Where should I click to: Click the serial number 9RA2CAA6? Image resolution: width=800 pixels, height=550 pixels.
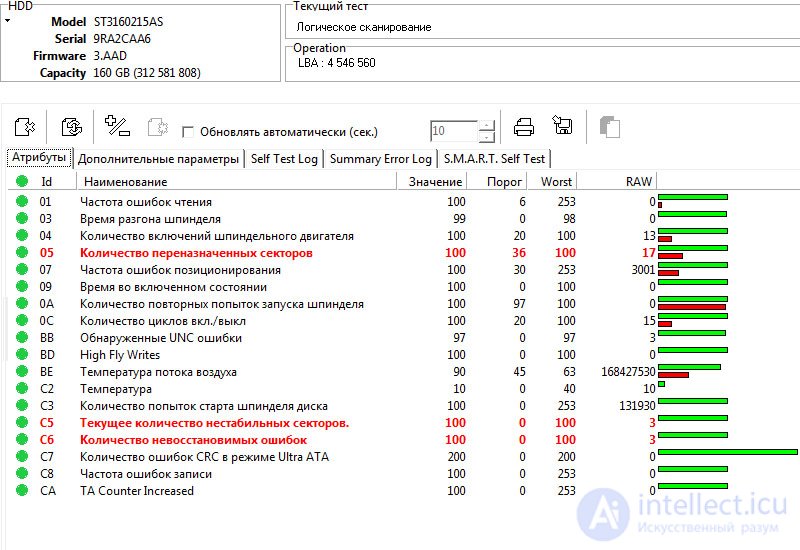pyautogui.click(x=122, y=39)
